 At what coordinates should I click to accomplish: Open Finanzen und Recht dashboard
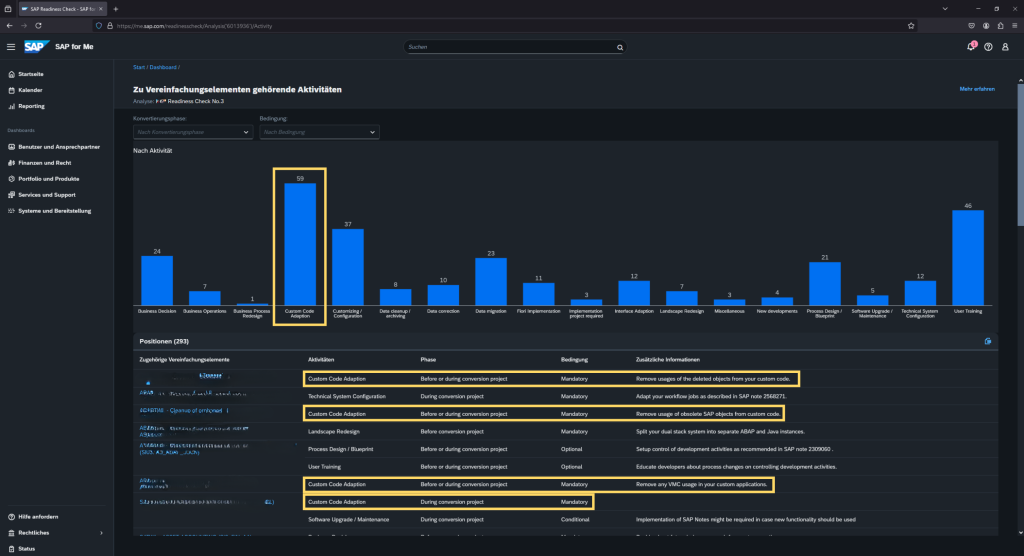[44, 163]
